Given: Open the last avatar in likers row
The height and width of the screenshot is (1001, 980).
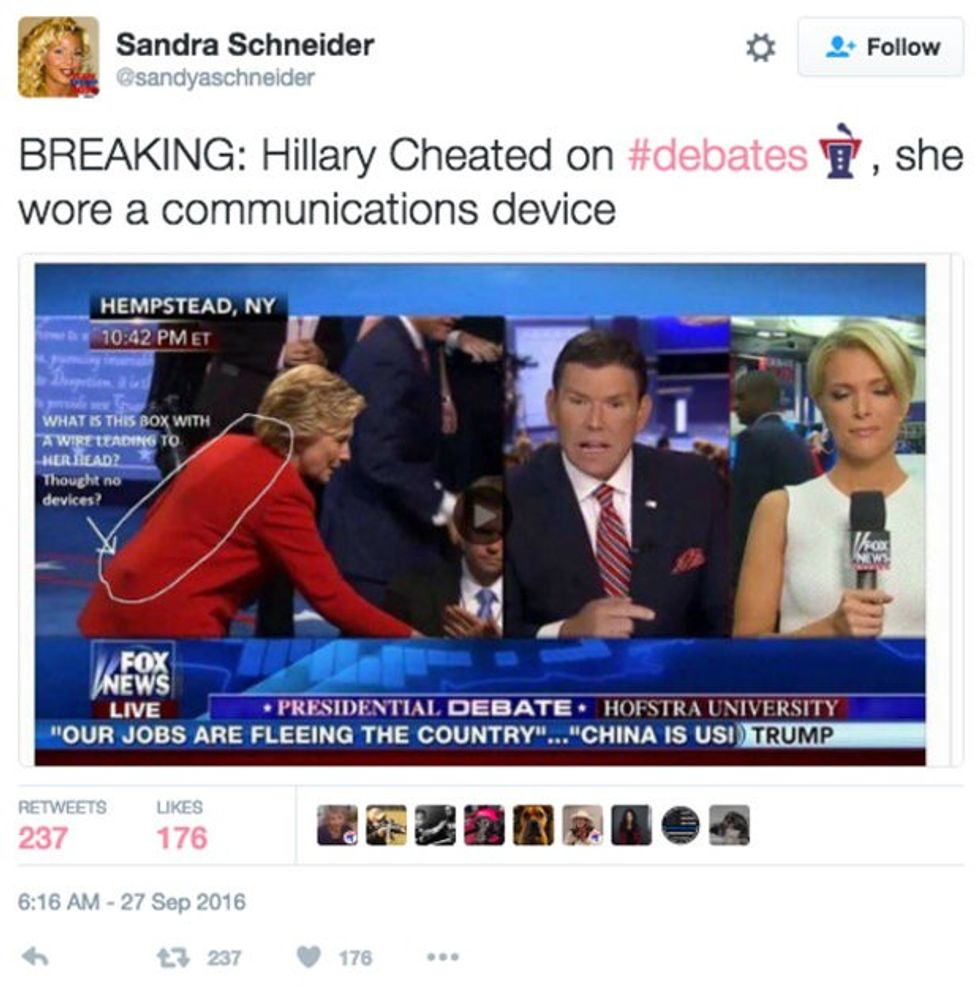Looking at the screenshot, I should (729, 825).
